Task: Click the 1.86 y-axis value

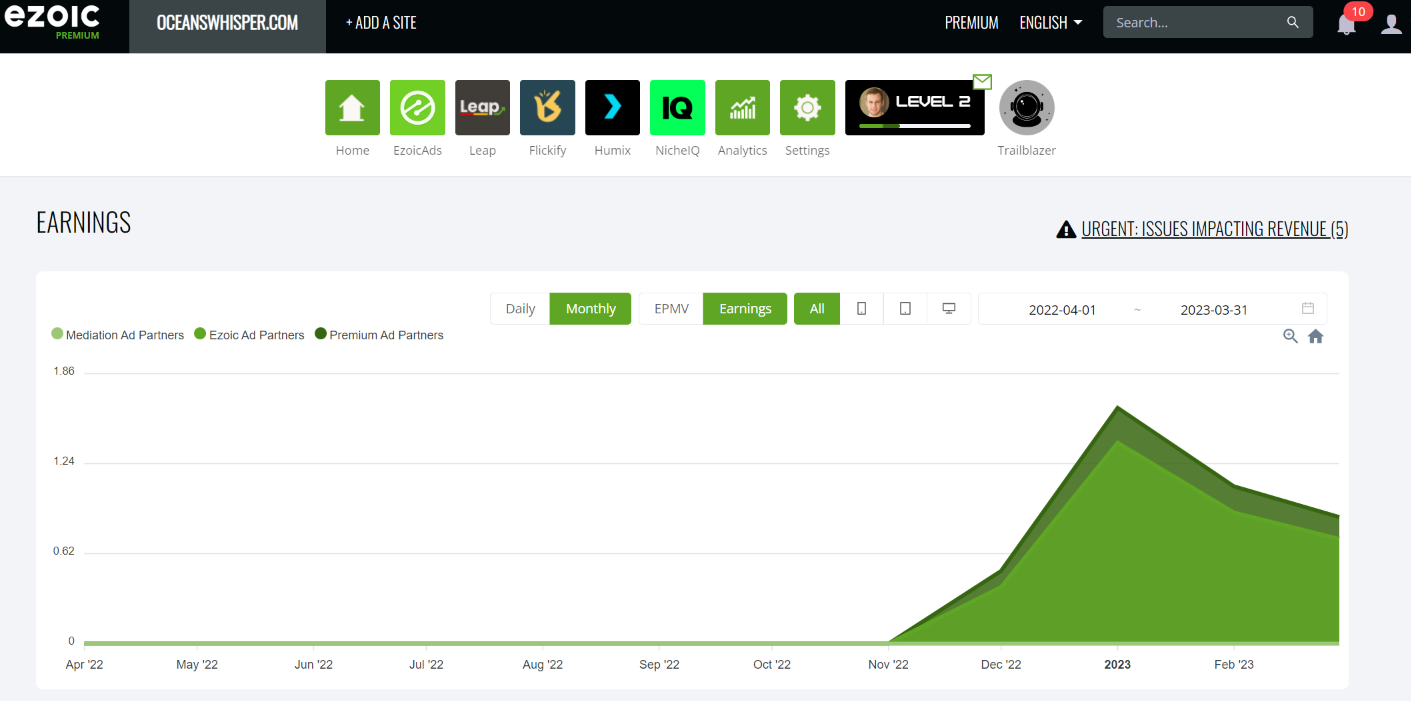Action: [64, 372]
